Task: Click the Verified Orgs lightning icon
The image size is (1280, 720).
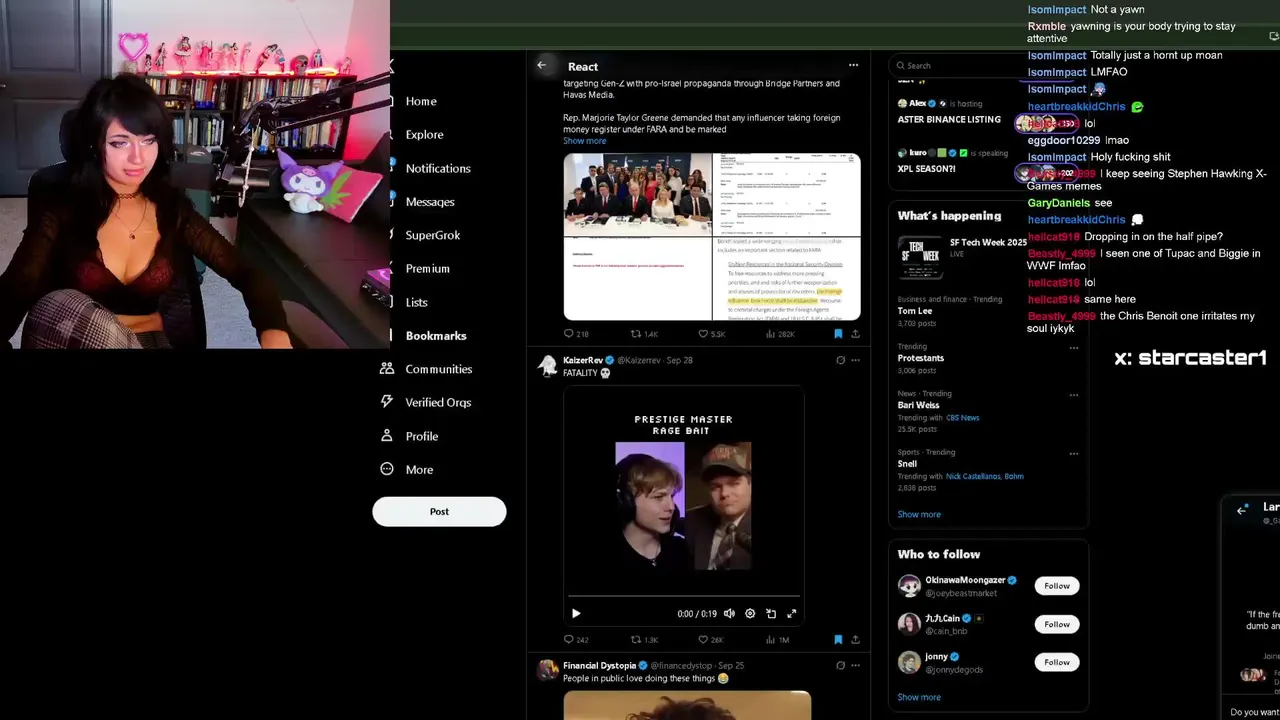Action: 387,402
